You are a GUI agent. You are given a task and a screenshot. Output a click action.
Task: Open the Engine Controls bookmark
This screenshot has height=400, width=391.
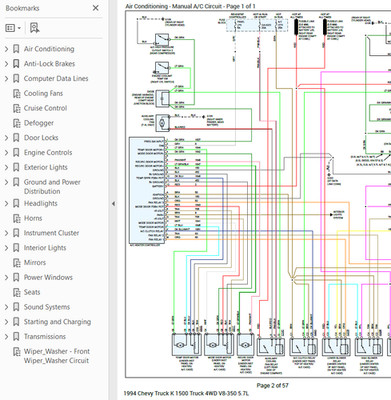point(48,153)
